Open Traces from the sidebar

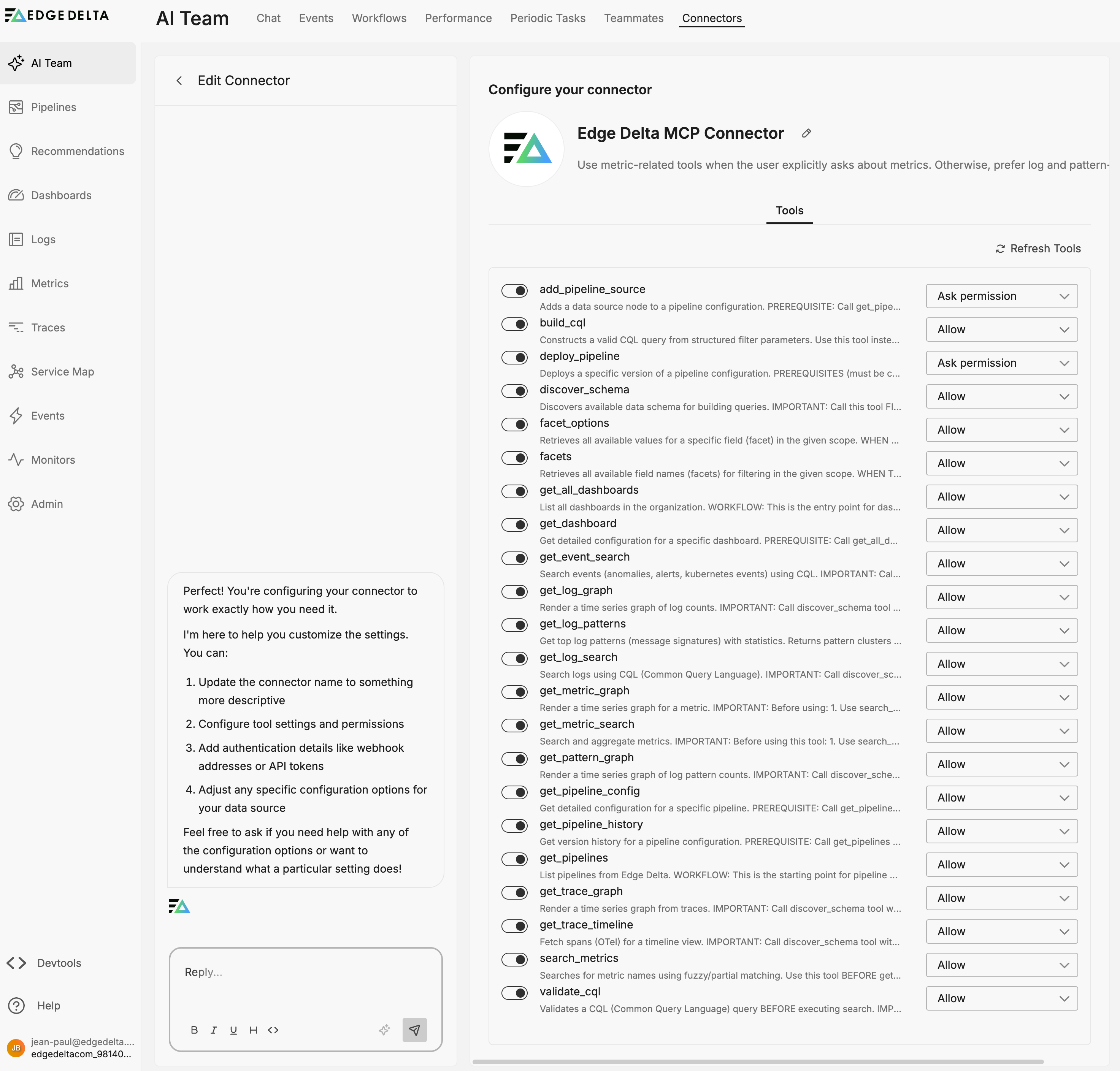pyautogui.click(x=48, y=327)
